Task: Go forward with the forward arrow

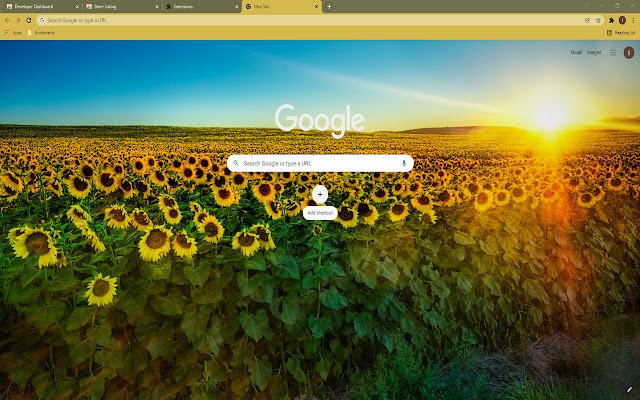Action: 18,20
